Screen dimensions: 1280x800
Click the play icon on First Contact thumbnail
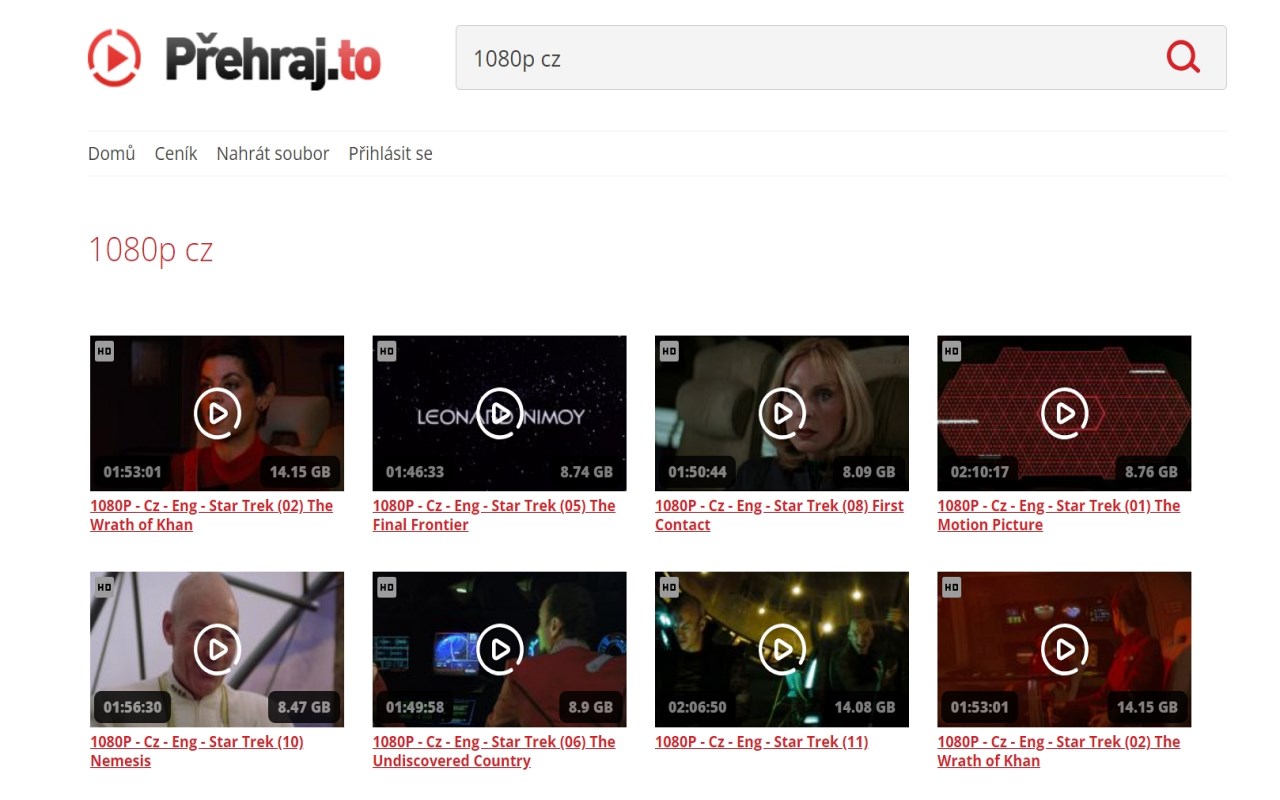click(781, 413)
